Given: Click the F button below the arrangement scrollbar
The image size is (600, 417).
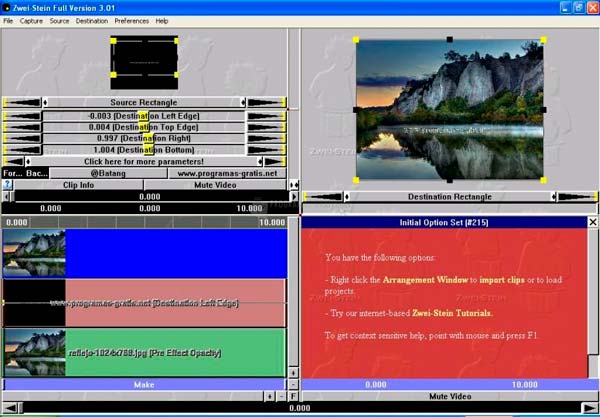Looking at the screenshot, I should (x=293, y=396).
